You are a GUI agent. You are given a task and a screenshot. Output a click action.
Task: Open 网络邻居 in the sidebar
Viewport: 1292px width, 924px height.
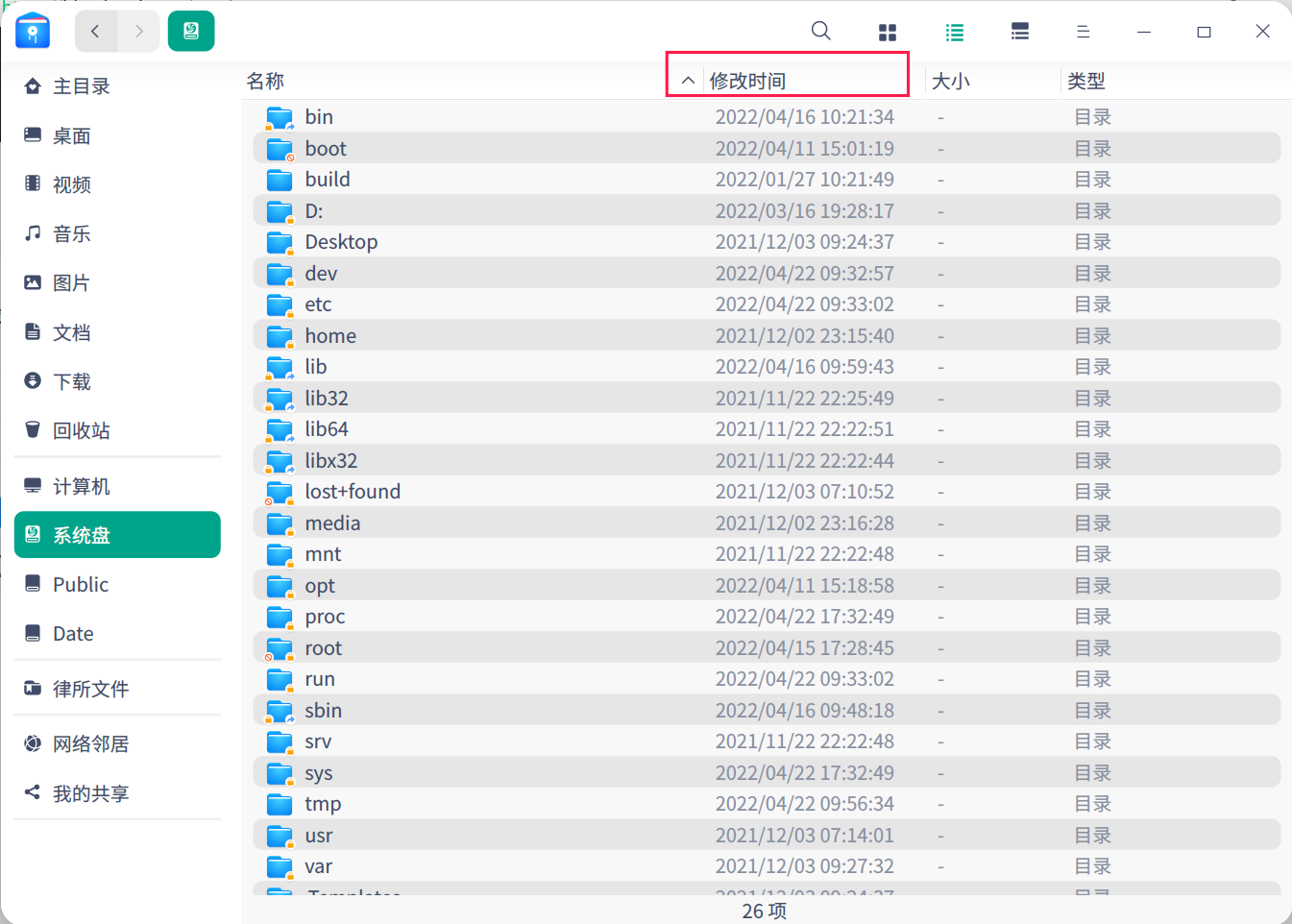tap(117, 743)
